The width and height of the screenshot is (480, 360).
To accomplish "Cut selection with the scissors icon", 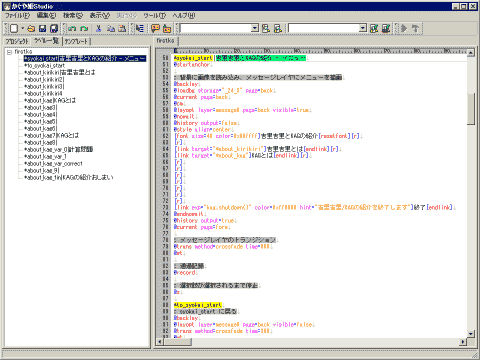I will click(x=98, y=29).
